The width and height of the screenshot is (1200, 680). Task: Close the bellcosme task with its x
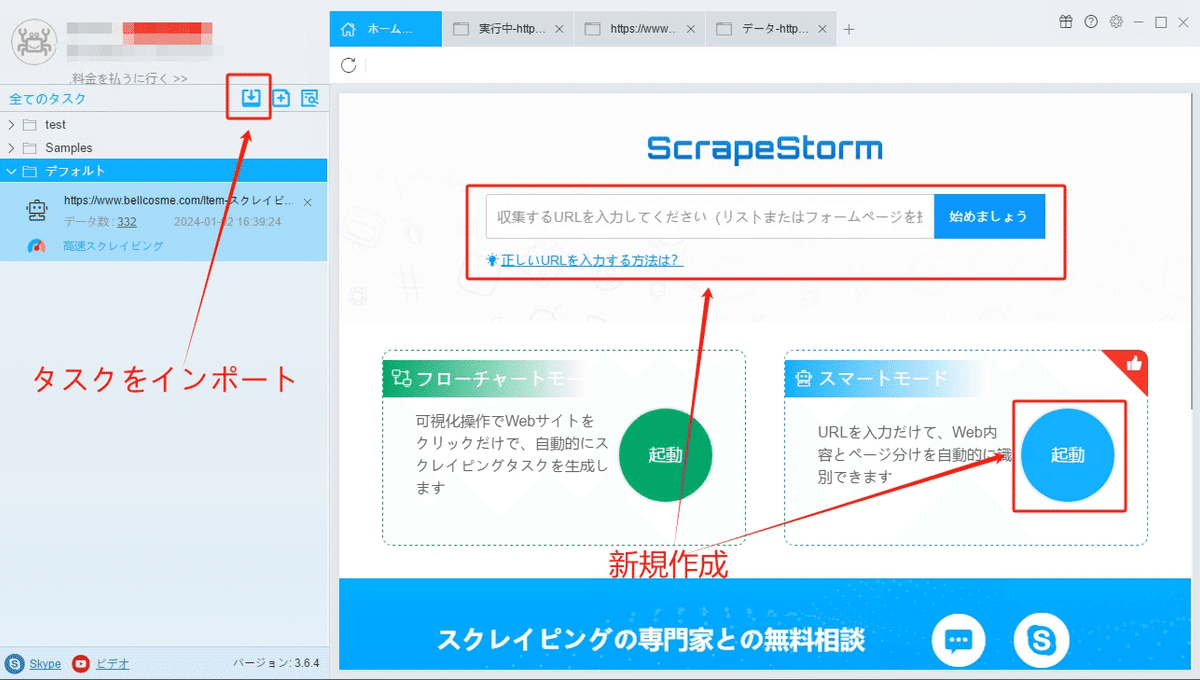click(x=307, y=202)
